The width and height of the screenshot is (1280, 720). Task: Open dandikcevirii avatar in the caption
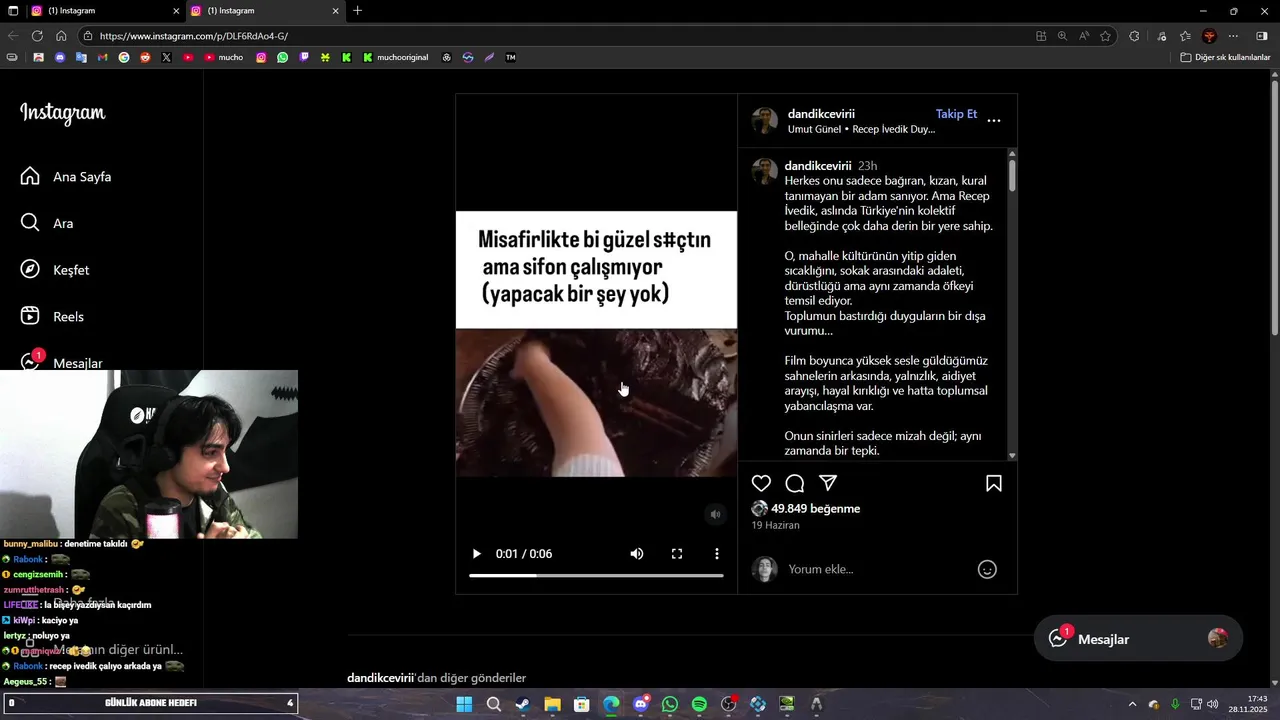765,171
